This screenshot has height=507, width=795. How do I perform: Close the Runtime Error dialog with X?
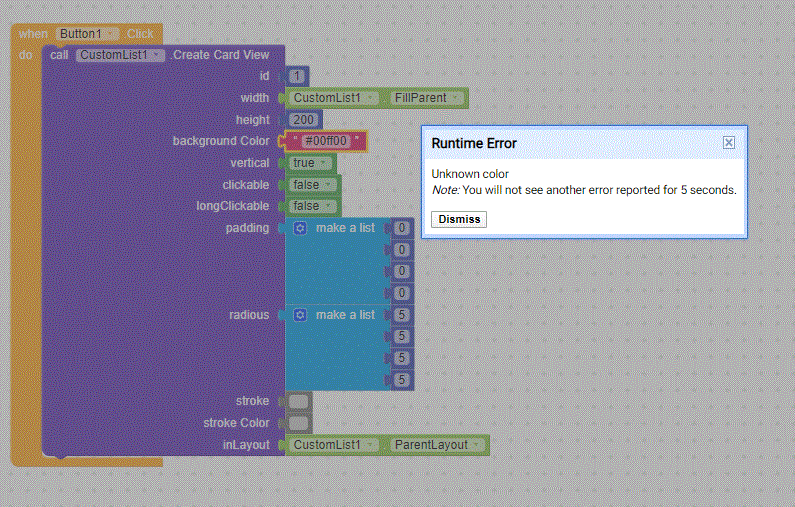pos(729,142)
